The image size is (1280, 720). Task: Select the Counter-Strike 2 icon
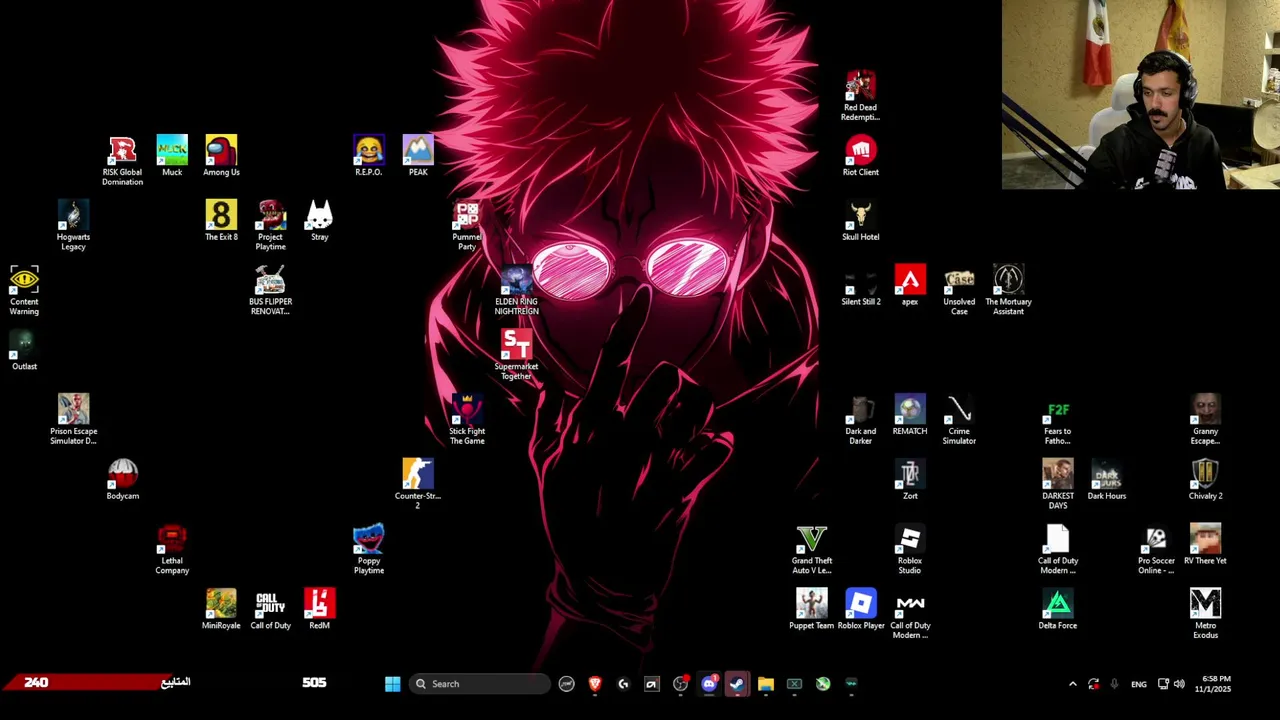click(418, 485)
